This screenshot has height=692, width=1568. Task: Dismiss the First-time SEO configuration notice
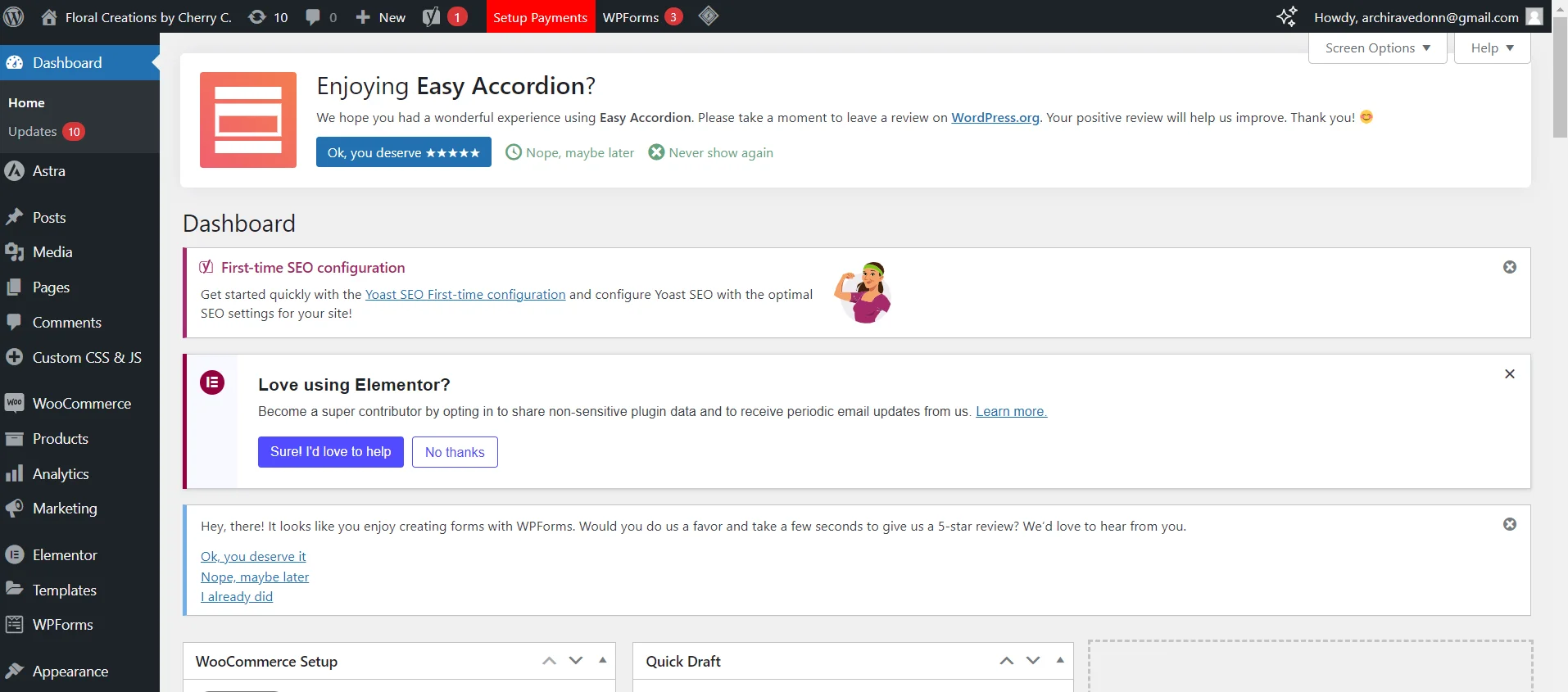tap(1510, 267)
